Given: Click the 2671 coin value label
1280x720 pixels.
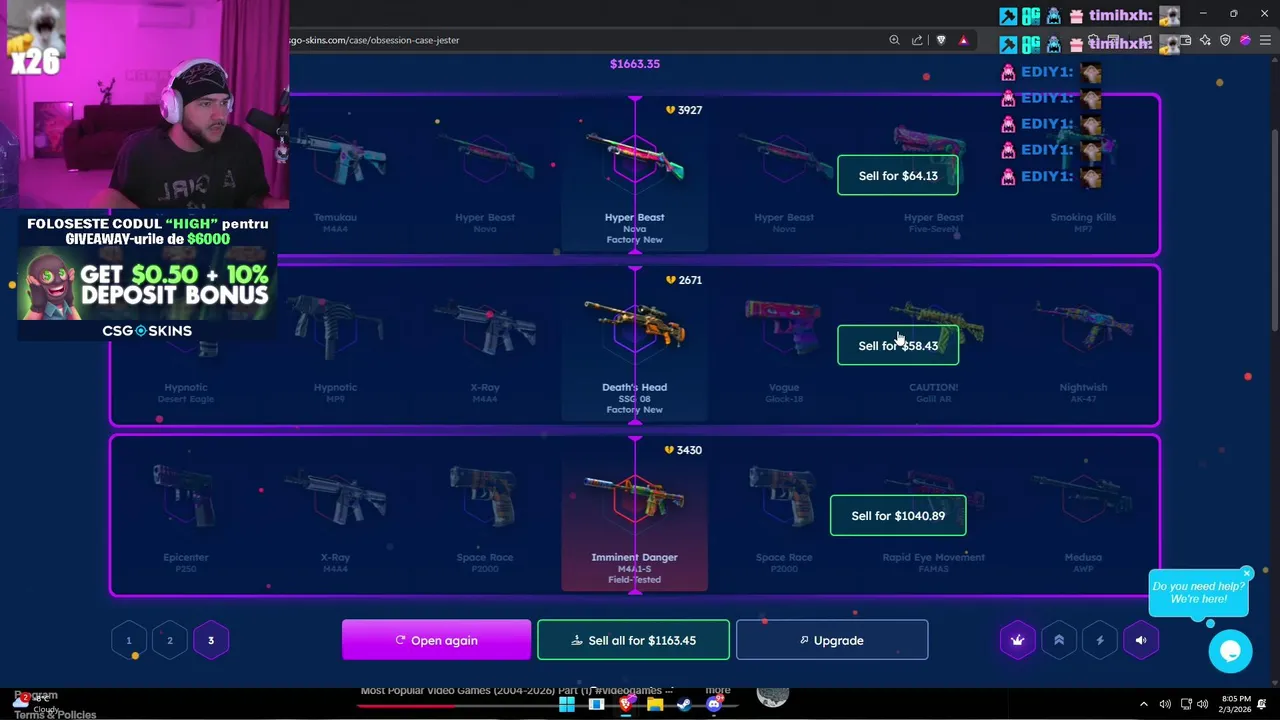Looking at the screenshot, I should coord(684,280).
